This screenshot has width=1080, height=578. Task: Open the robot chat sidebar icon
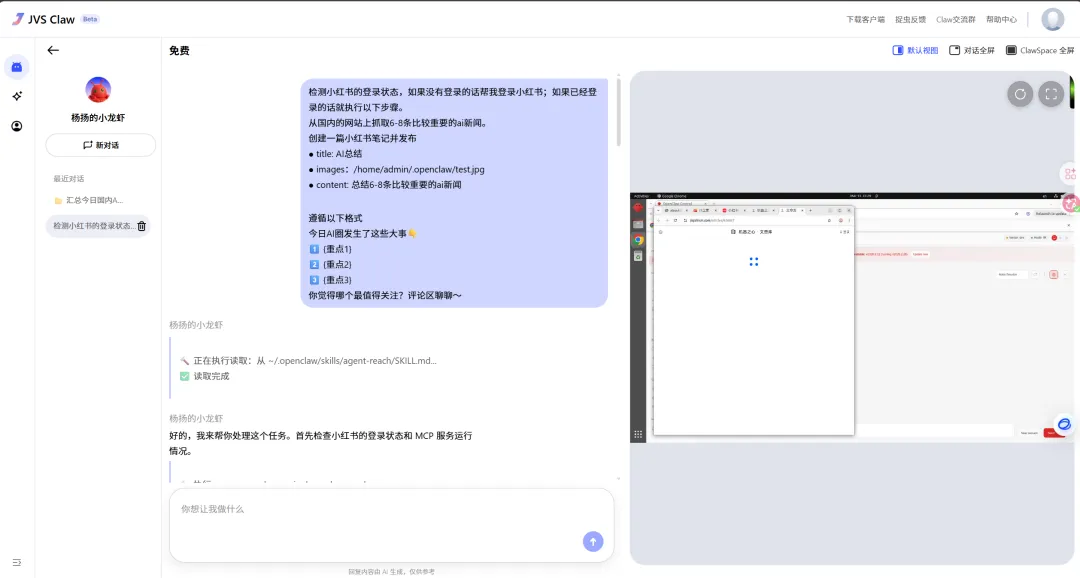pos(17,67)
